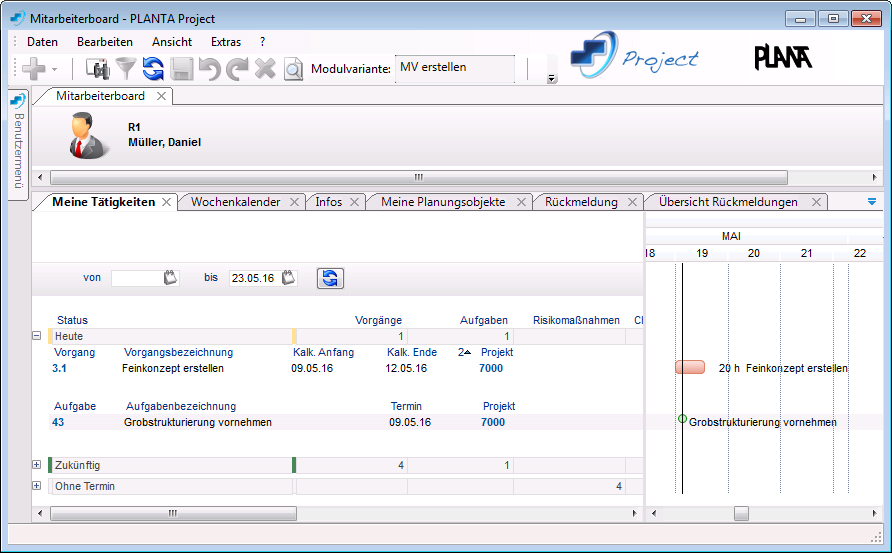Open the dropdown arrow next to Insert icon
Image resolution: width=892 pixels, height=553 pixels.
[x=55, y=69]
